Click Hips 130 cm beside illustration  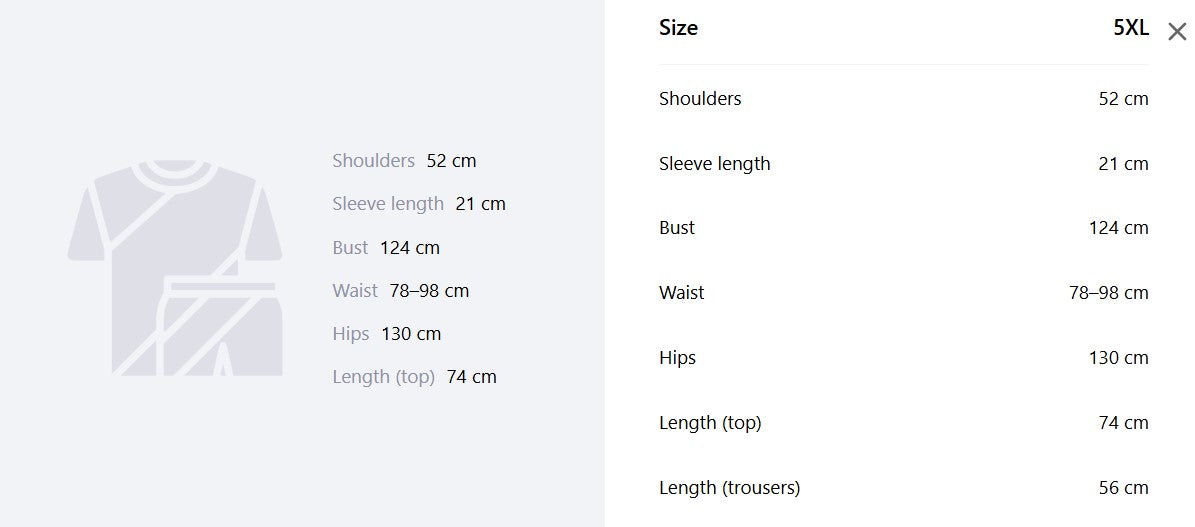pyautogui.click(x=386, y=334)
